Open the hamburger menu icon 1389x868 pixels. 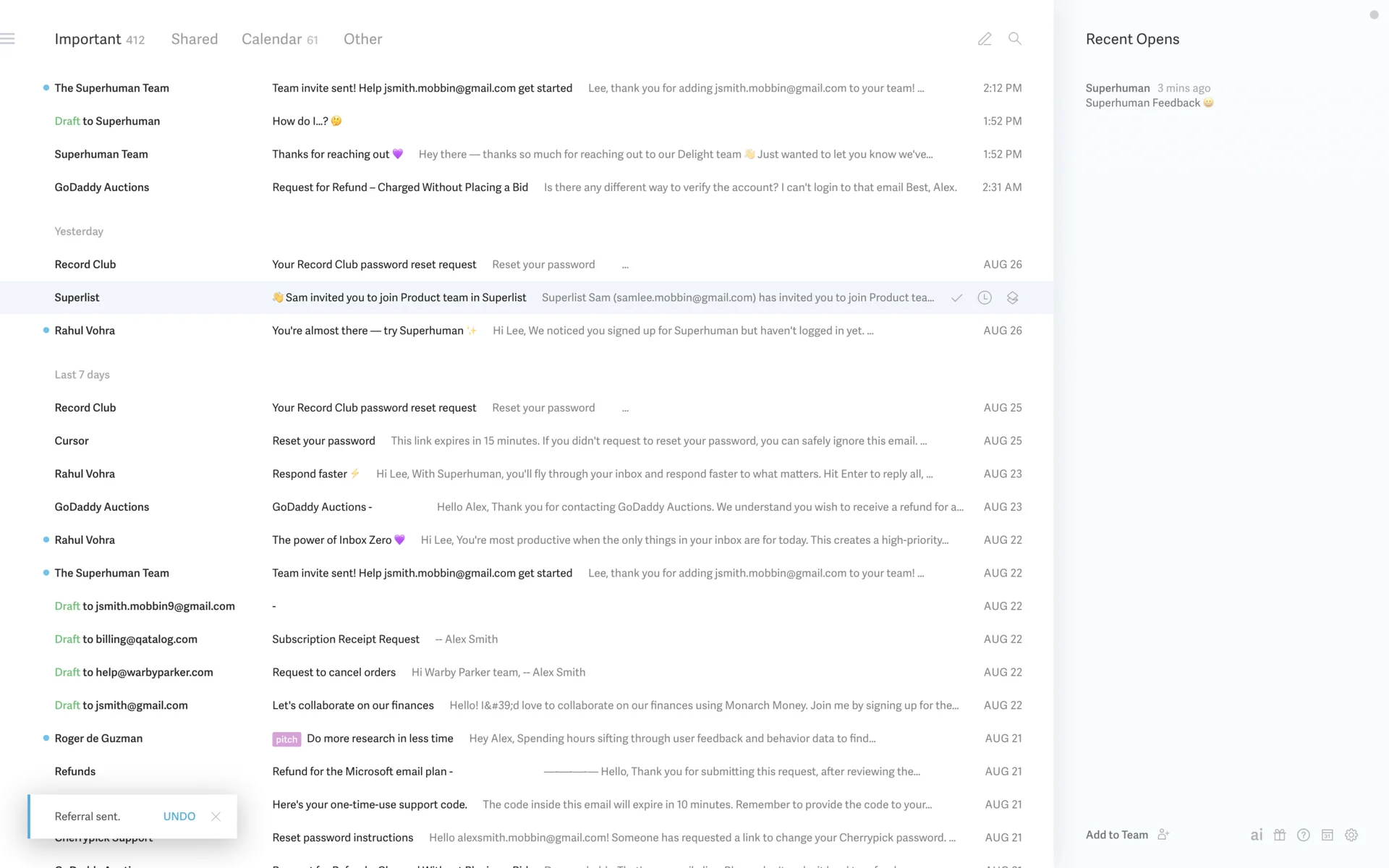(8, 39)
